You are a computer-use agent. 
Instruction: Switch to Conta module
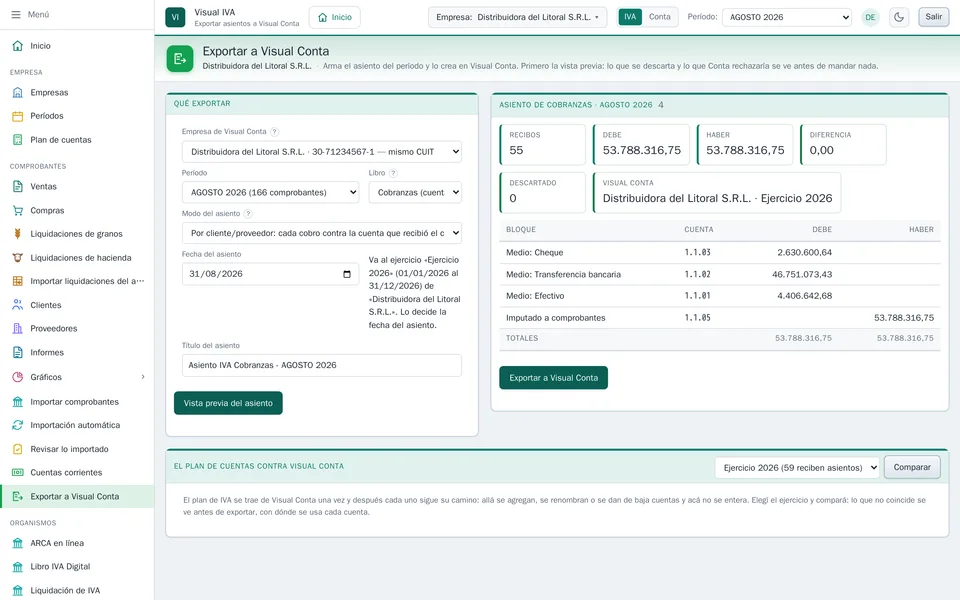(x=659, y=17)
